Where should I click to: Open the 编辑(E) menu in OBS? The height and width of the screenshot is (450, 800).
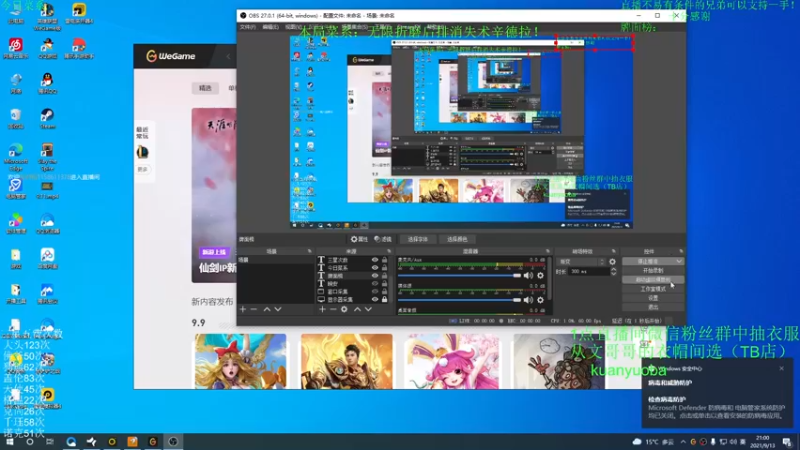pyautogui.click(x=270, y=27)
